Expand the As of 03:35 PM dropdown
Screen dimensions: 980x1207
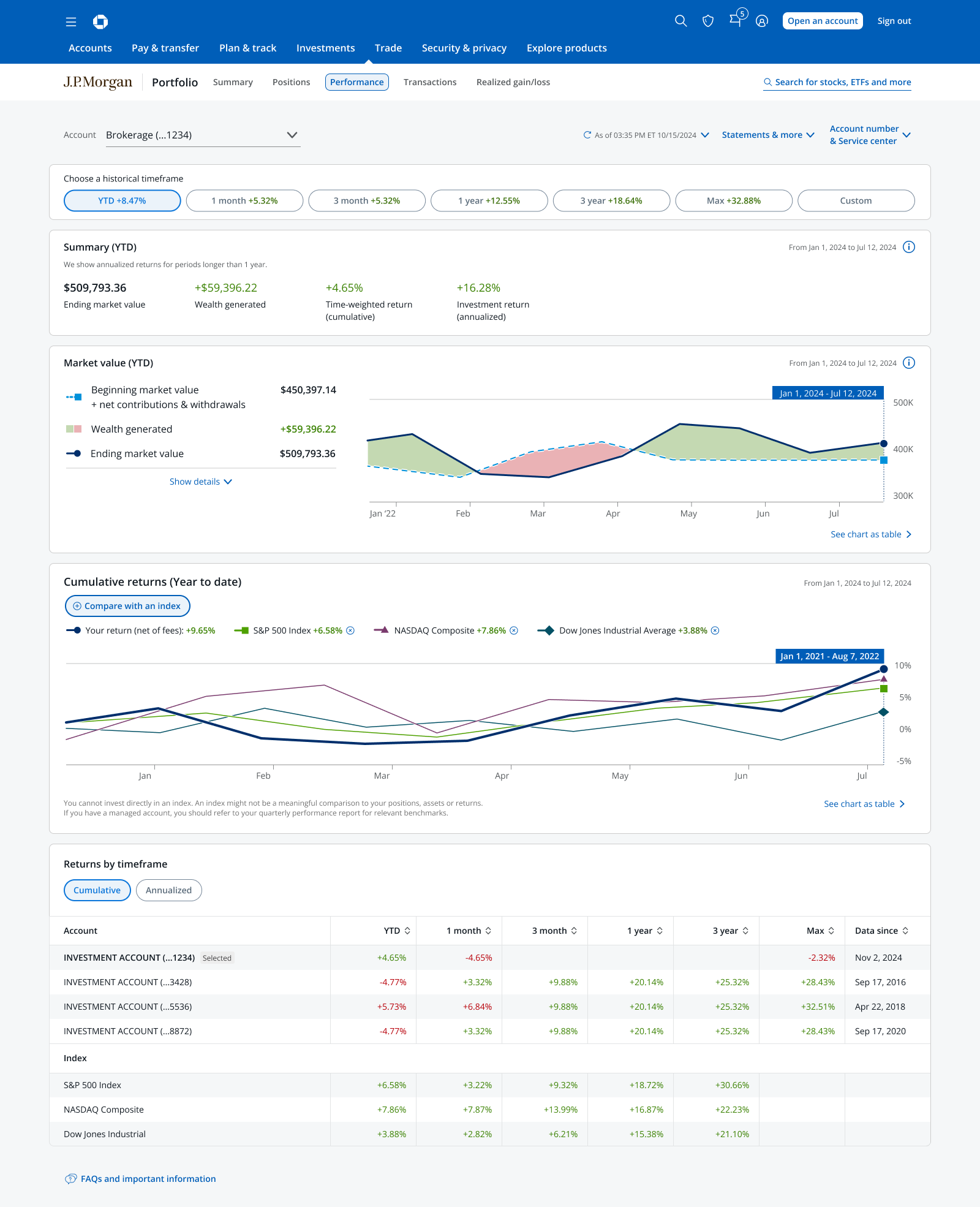[x=705, y=135]
